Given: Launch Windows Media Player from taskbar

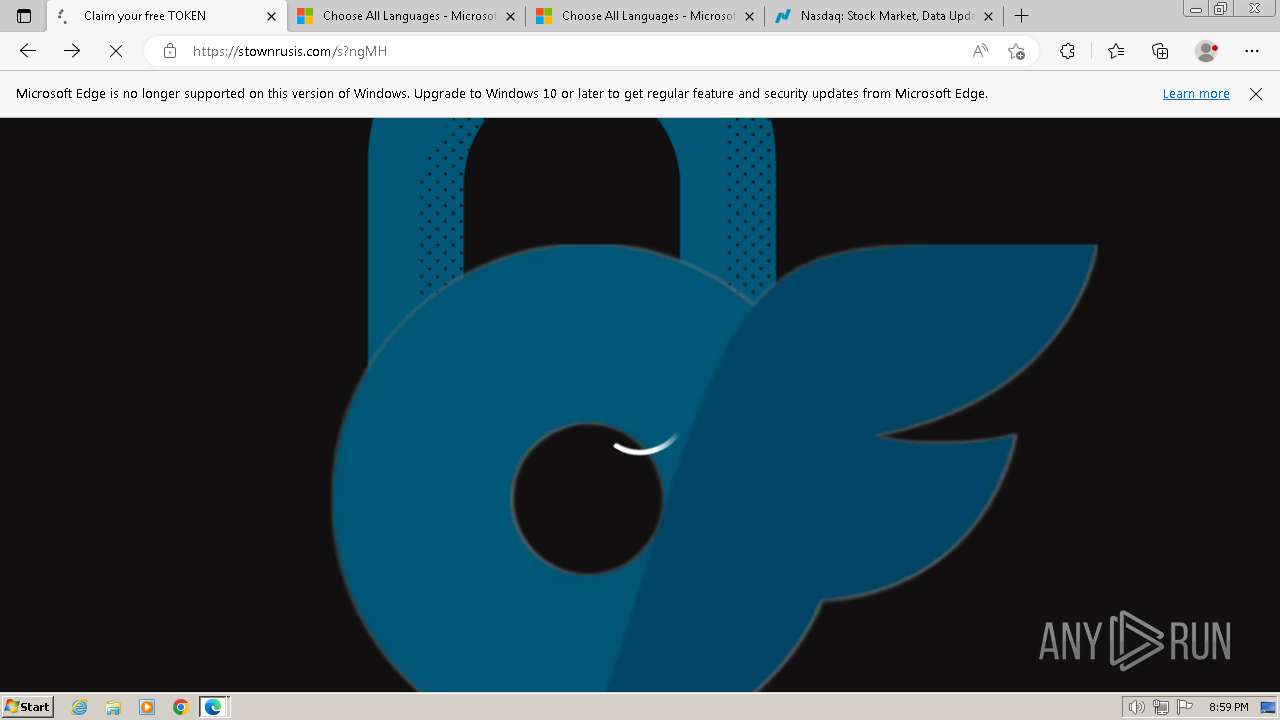Looking at the screenshot, I should 147,707.
